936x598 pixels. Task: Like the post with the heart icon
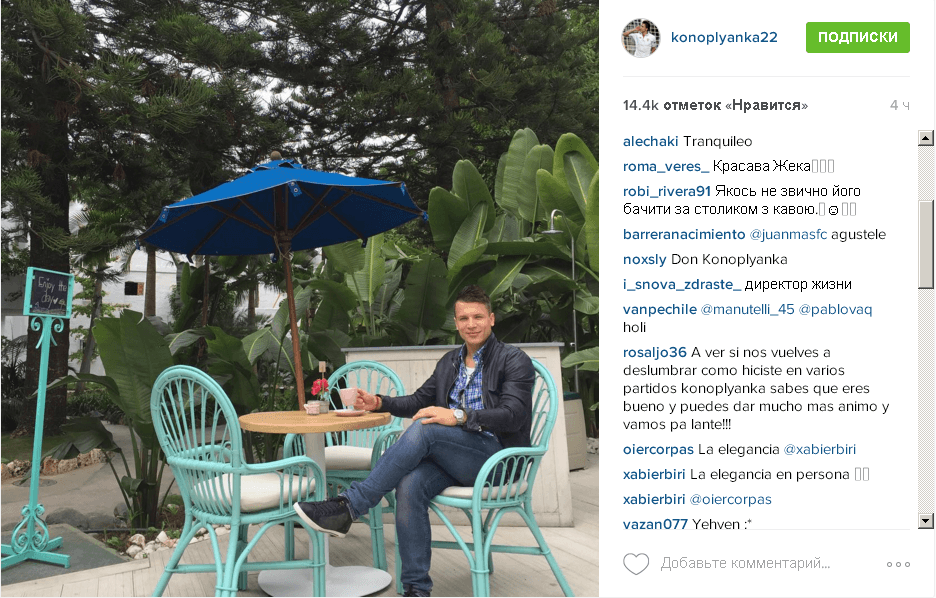click(x=636, y=563)
